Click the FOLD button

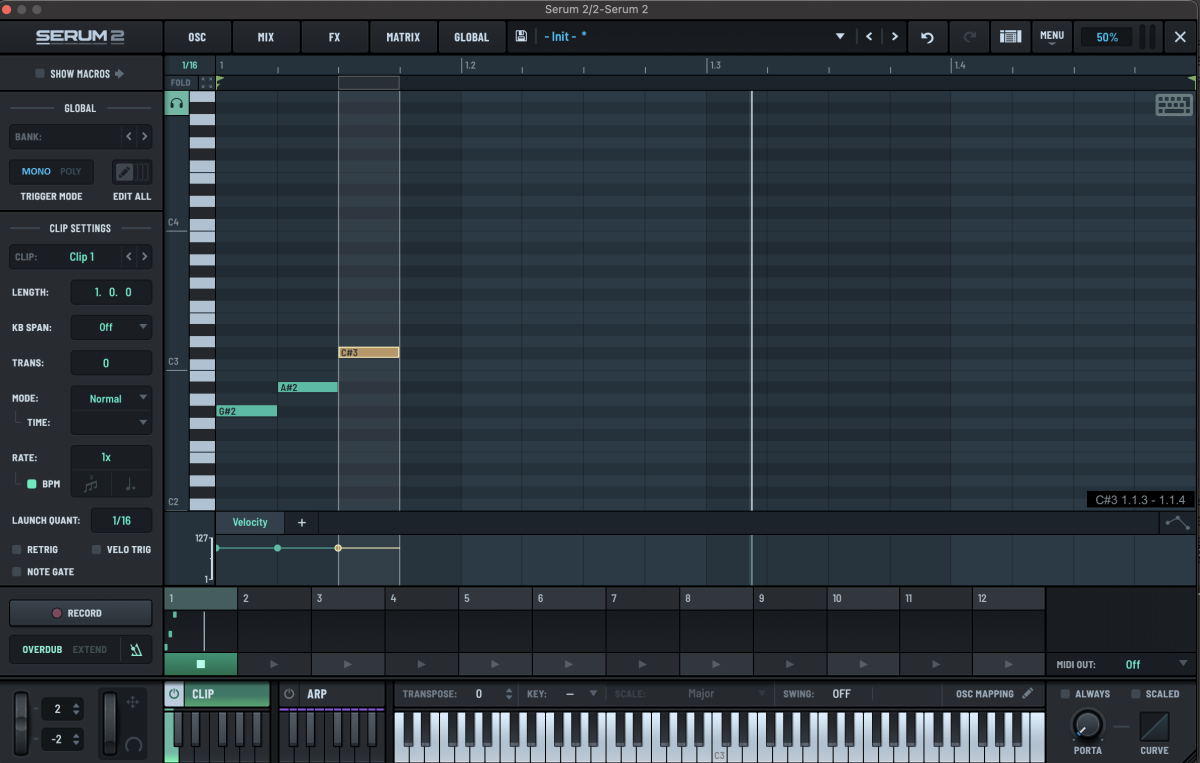180,83
